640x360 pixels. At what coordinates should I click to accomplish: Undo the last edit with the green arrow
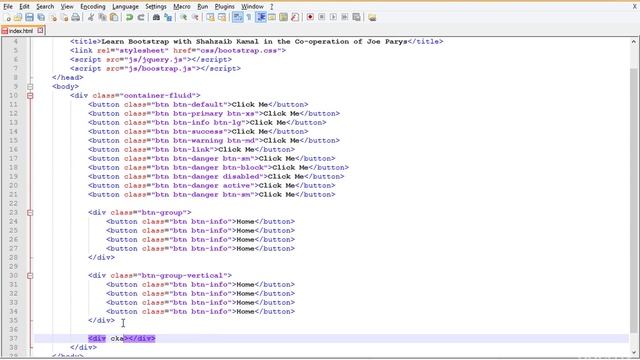(x=129, y=17)
